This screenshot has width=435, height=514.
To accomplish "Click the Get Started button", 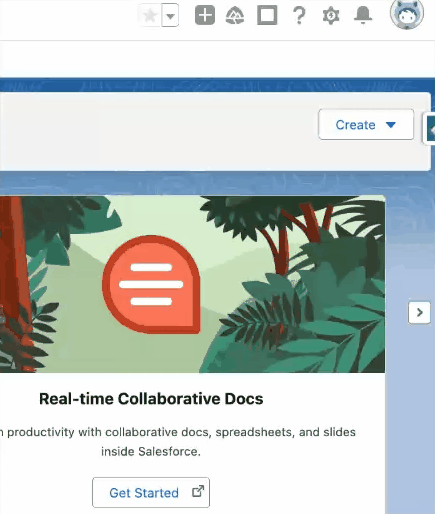I will 151,493.
